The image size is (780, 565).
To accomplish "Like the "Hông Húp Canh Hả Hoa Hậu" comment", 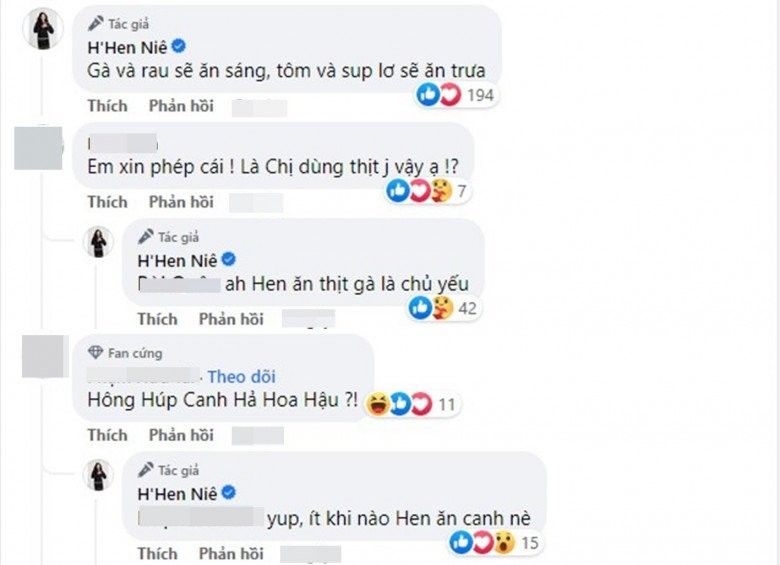I will pos(107,435).
